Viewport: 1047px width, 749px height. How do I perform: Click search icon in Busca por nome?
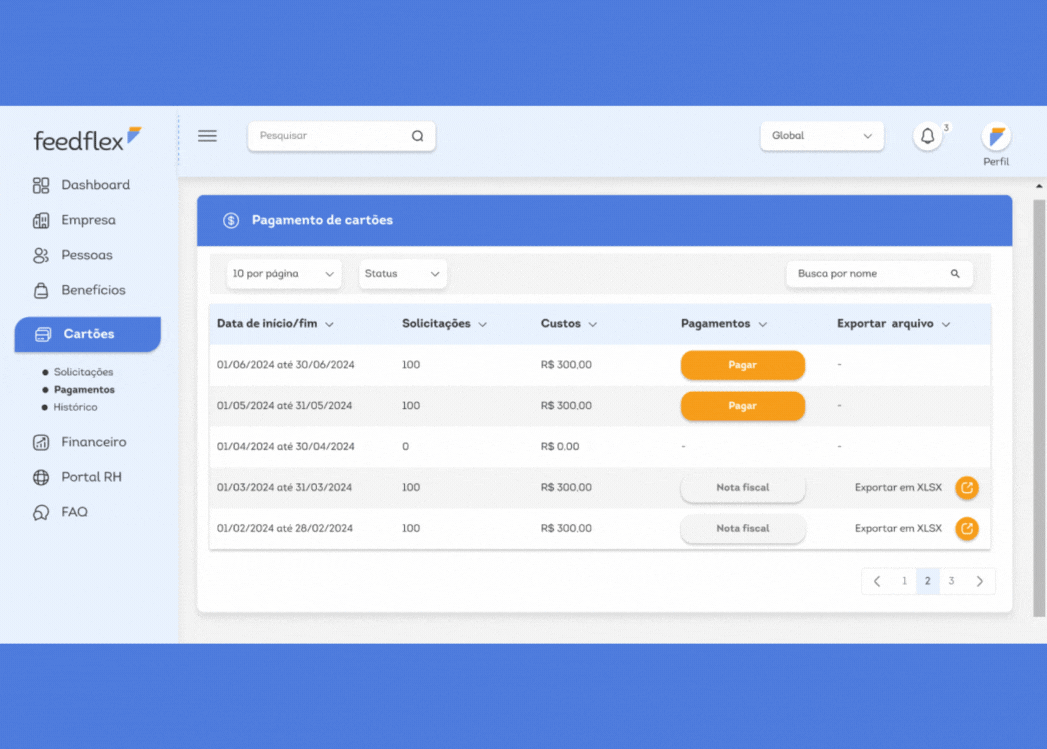coord(955,274)
